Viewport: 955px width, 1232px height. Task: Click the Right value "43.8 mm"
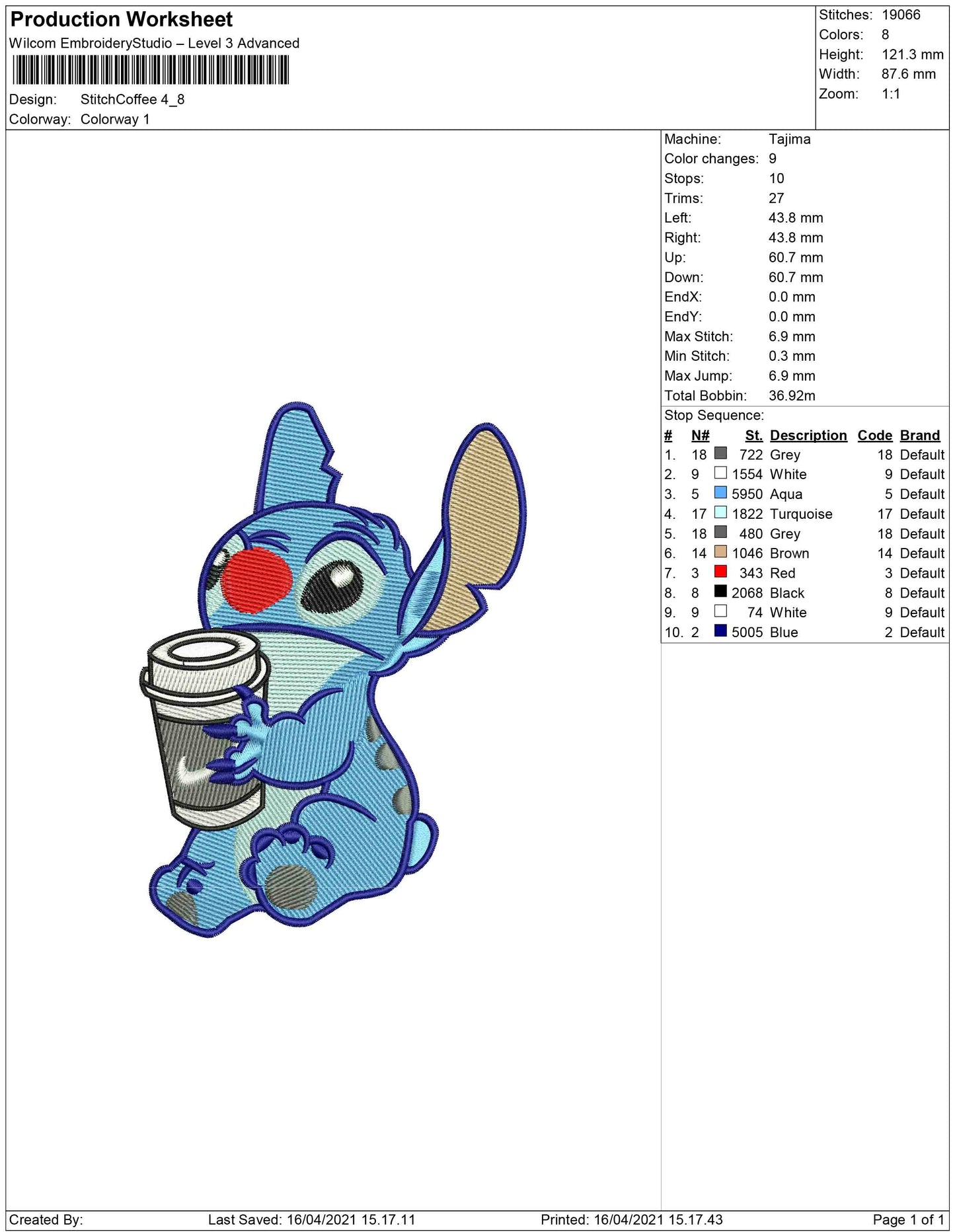(796, 238)
